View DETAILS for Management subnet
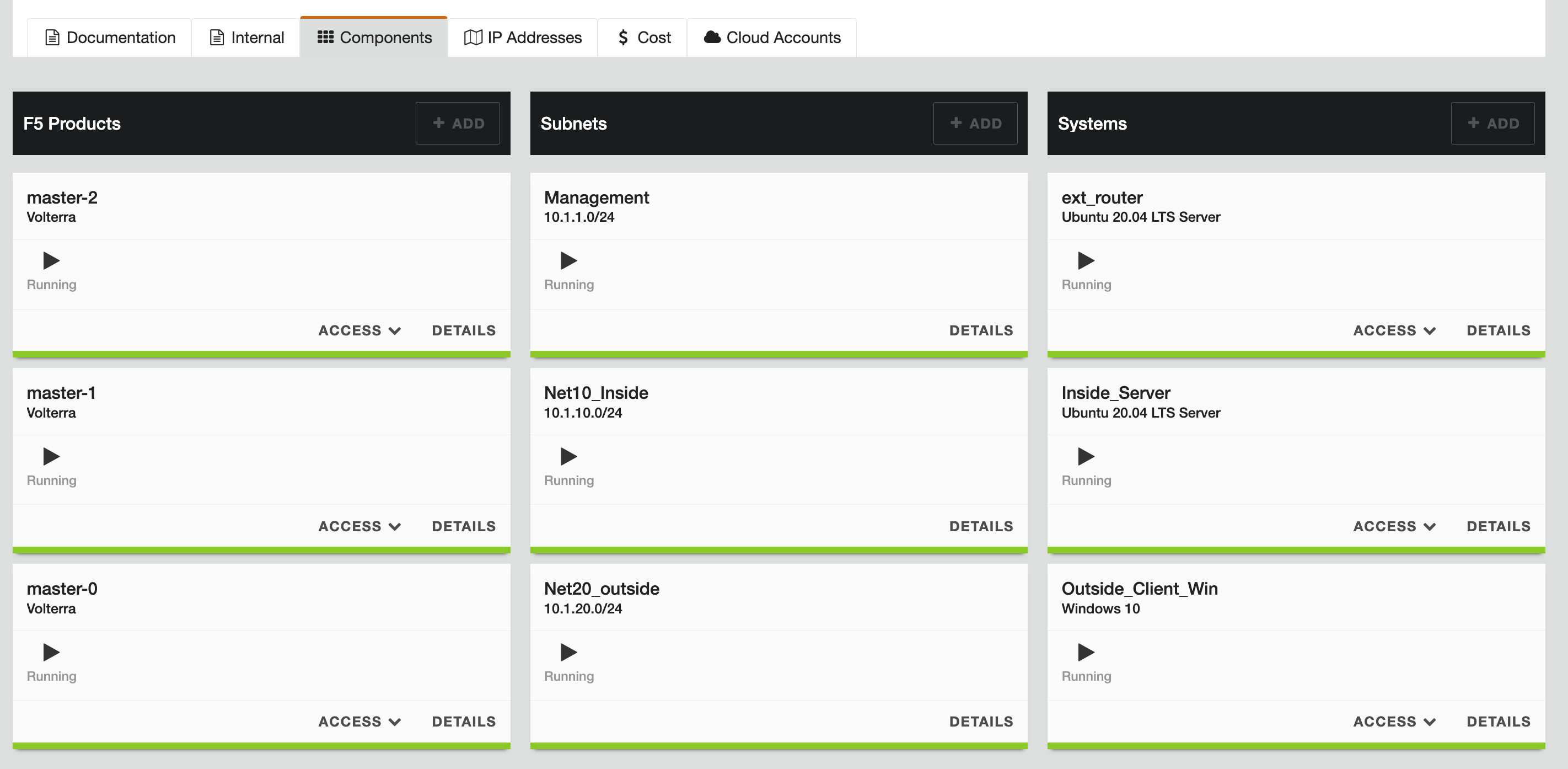This screenshot has width=1568, height=769. click(981, 330)
